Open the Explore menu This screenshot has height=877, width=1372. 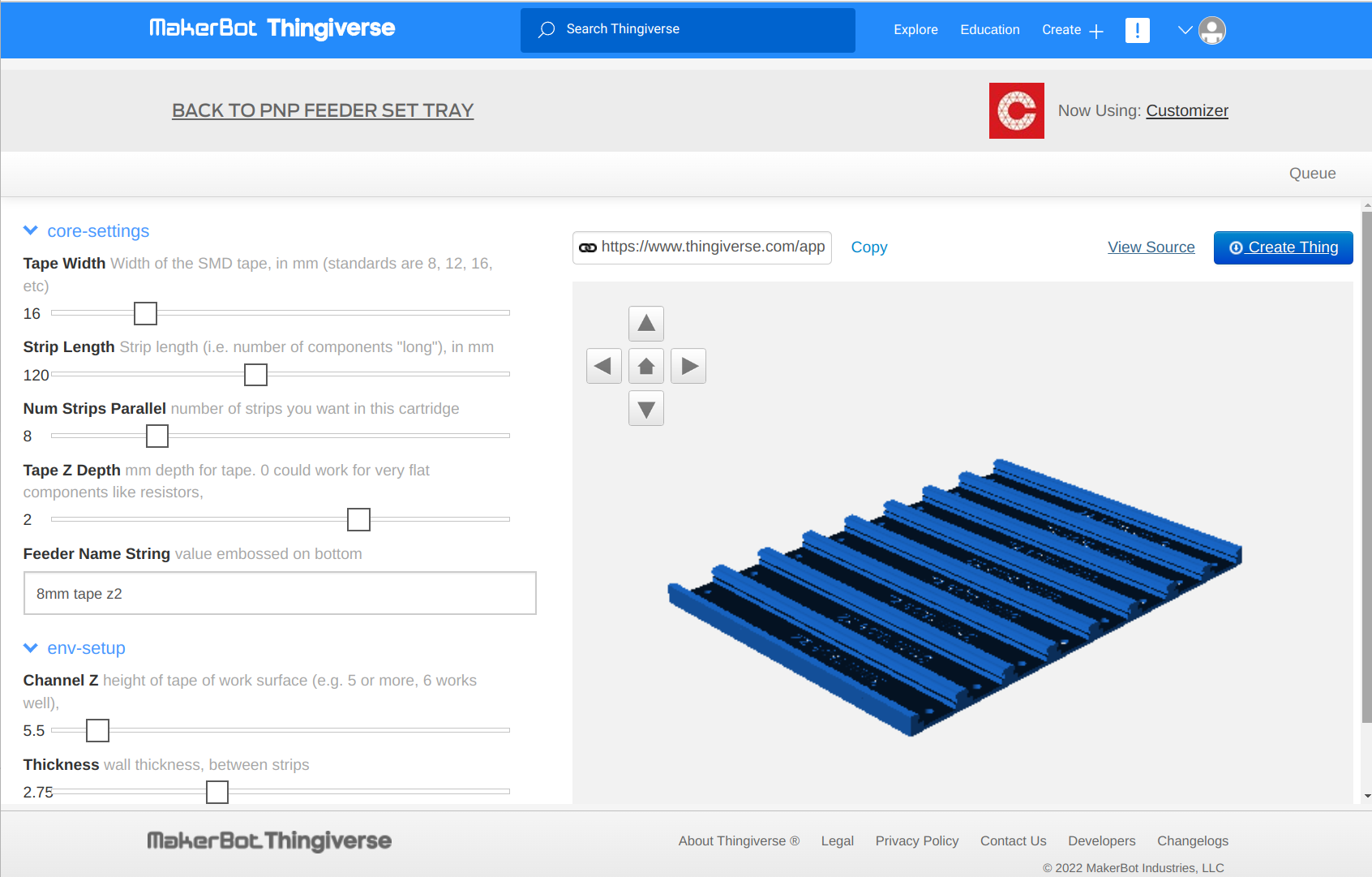pos(915,30)
